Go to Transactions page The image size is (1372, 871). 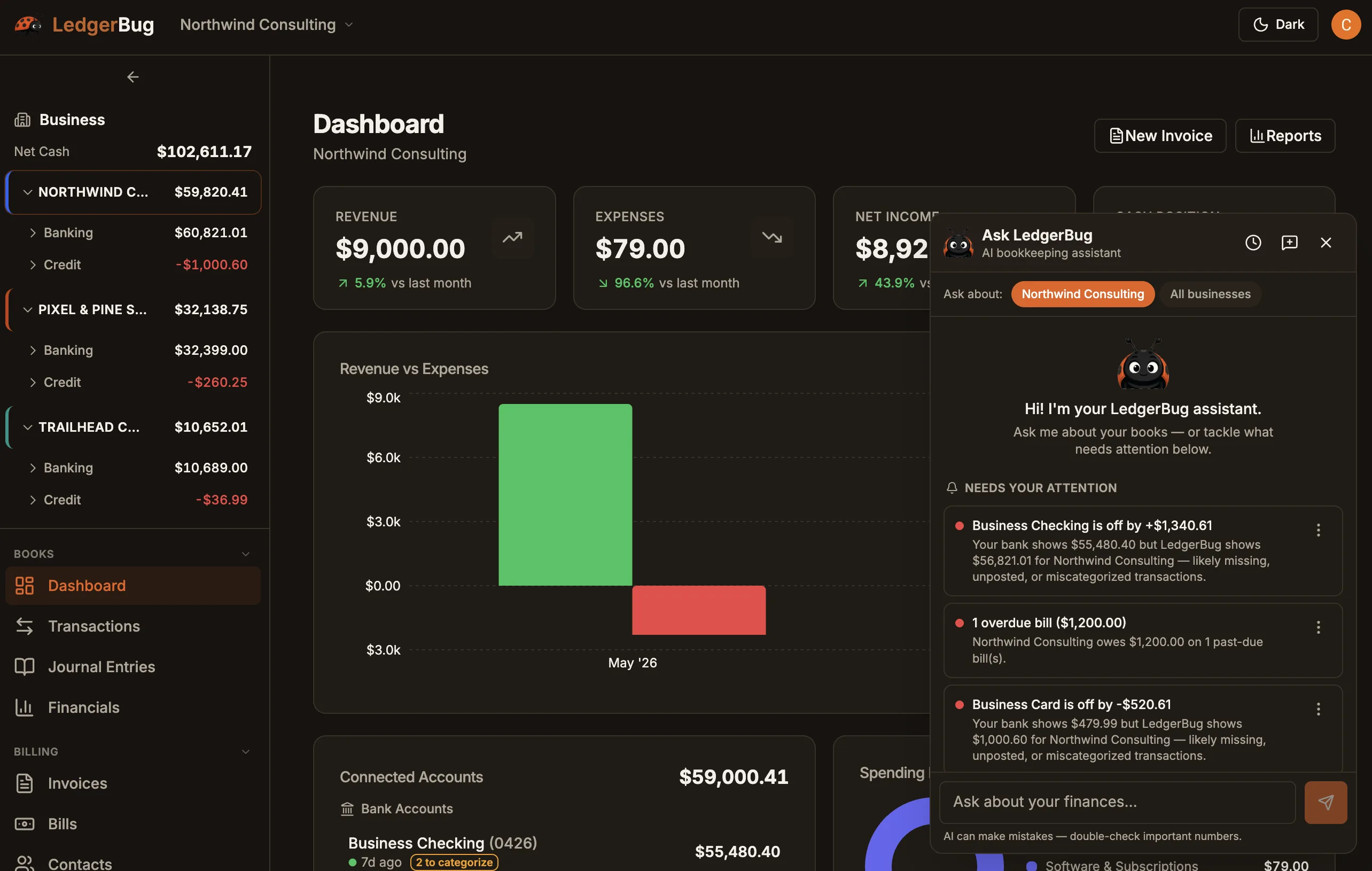tap(132, 626)
